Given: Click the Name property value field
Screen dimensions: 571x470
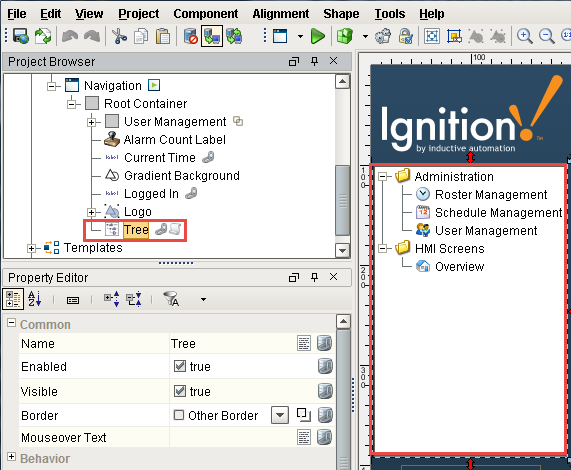Looking at the screenshot, I should click(x=233, y=343).
